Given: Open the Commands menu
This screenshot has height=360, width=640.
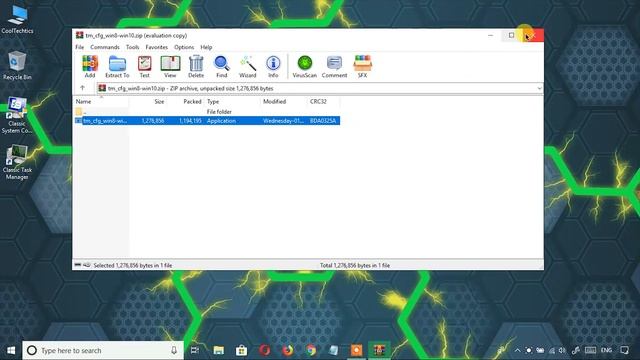Looking at the screenshot, I should (105, 47).
